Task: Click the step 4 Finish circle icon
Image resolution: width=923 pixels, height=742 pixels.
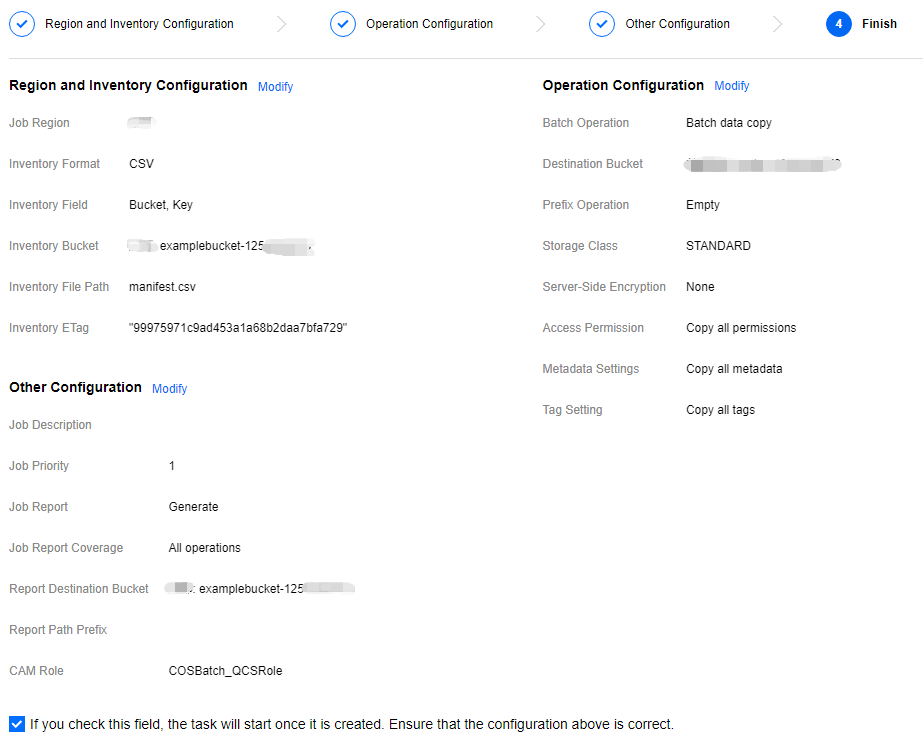Action: tap(839, 24)
